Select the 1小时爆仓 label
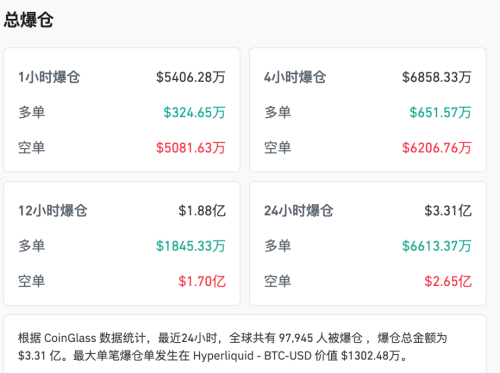 coord(49,77)
